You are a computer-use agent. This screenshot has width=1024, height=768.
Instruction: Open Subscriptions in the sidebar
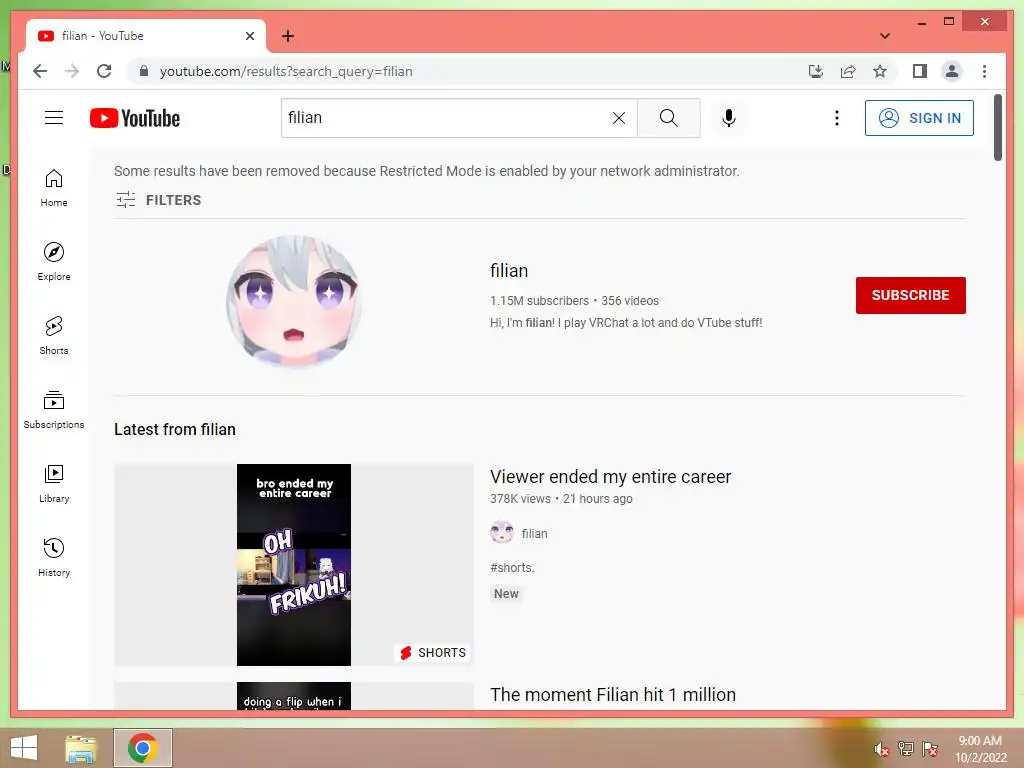point(54,409)
